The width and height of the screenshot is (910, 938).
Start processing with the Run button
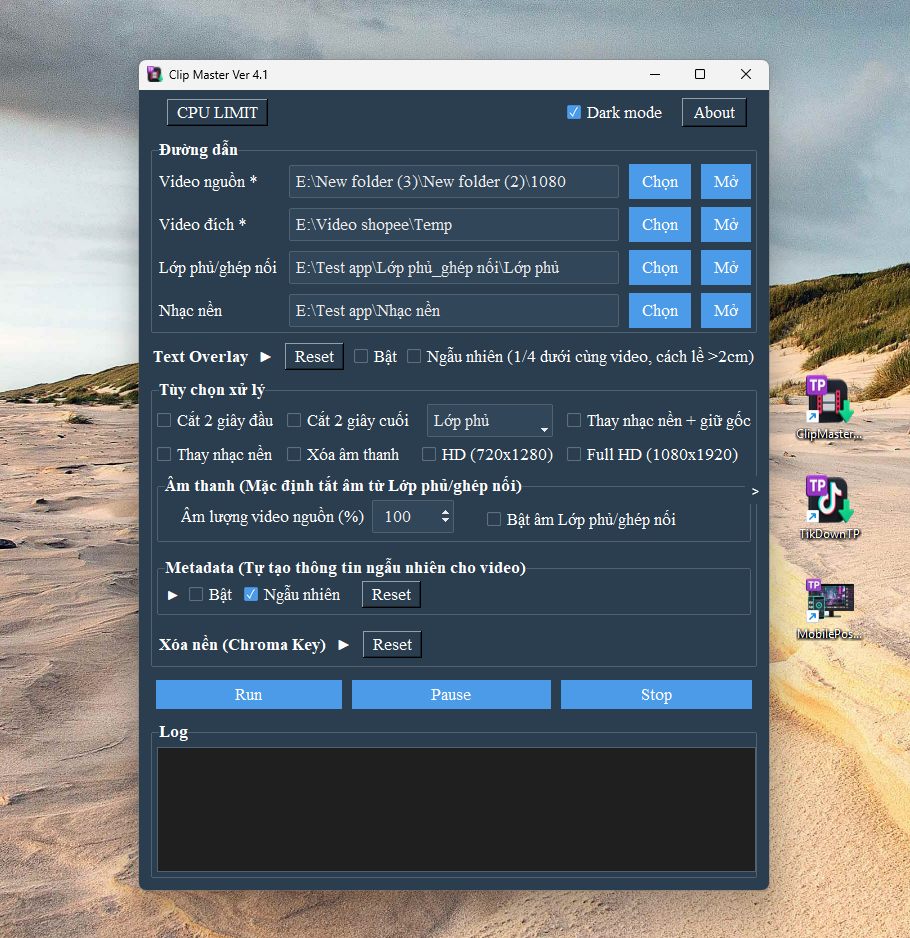[247, 694]
